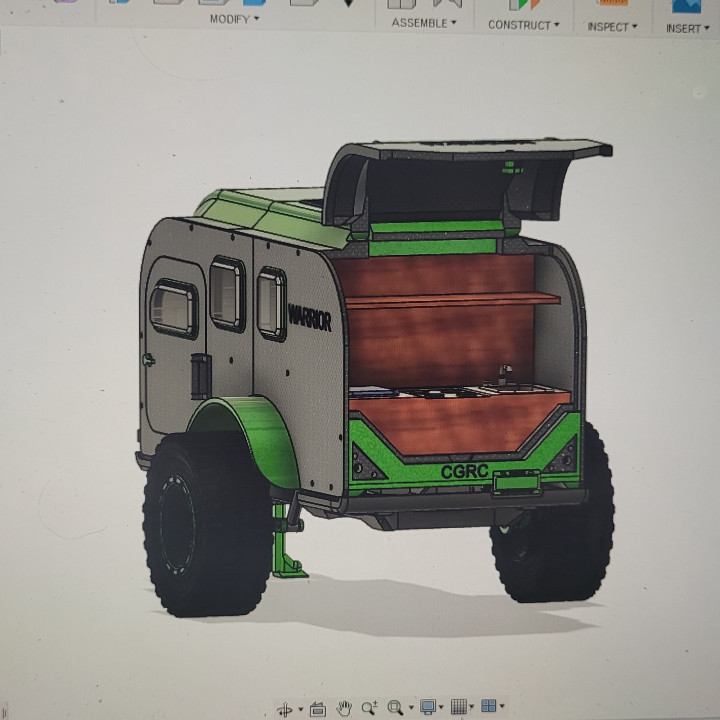Open the MODIFY menu

click(x=234, y=19)
